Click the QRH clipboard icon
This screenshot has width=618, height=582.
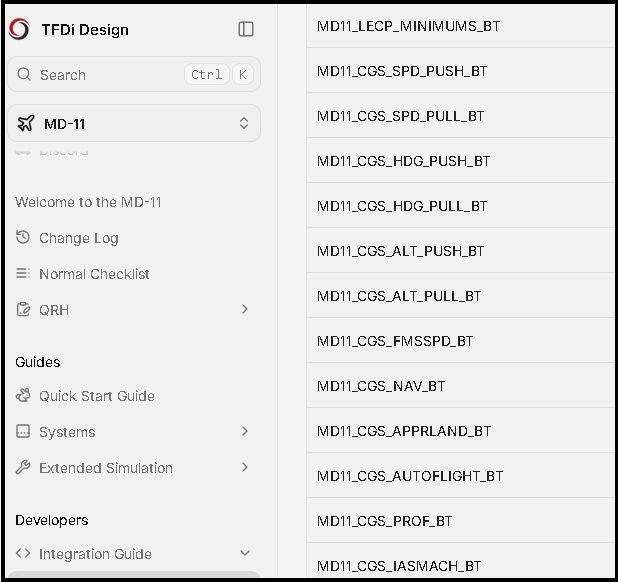pyautogui.click(x=23, y=309)
